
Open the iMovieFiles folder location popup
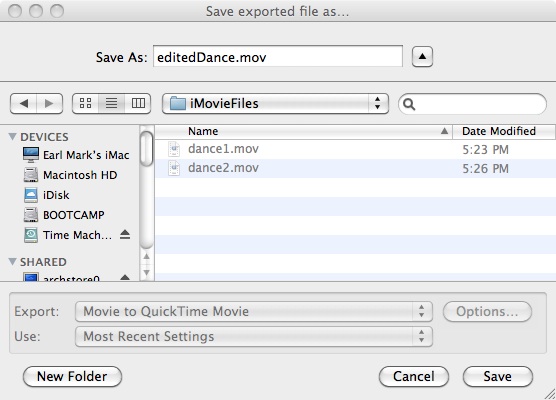click(275, 104)
